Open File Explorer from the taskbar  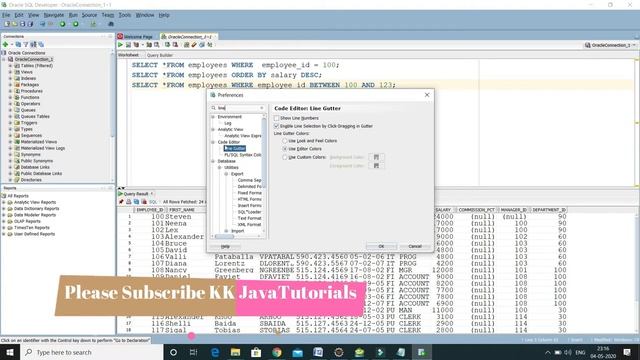coord(236,352)
